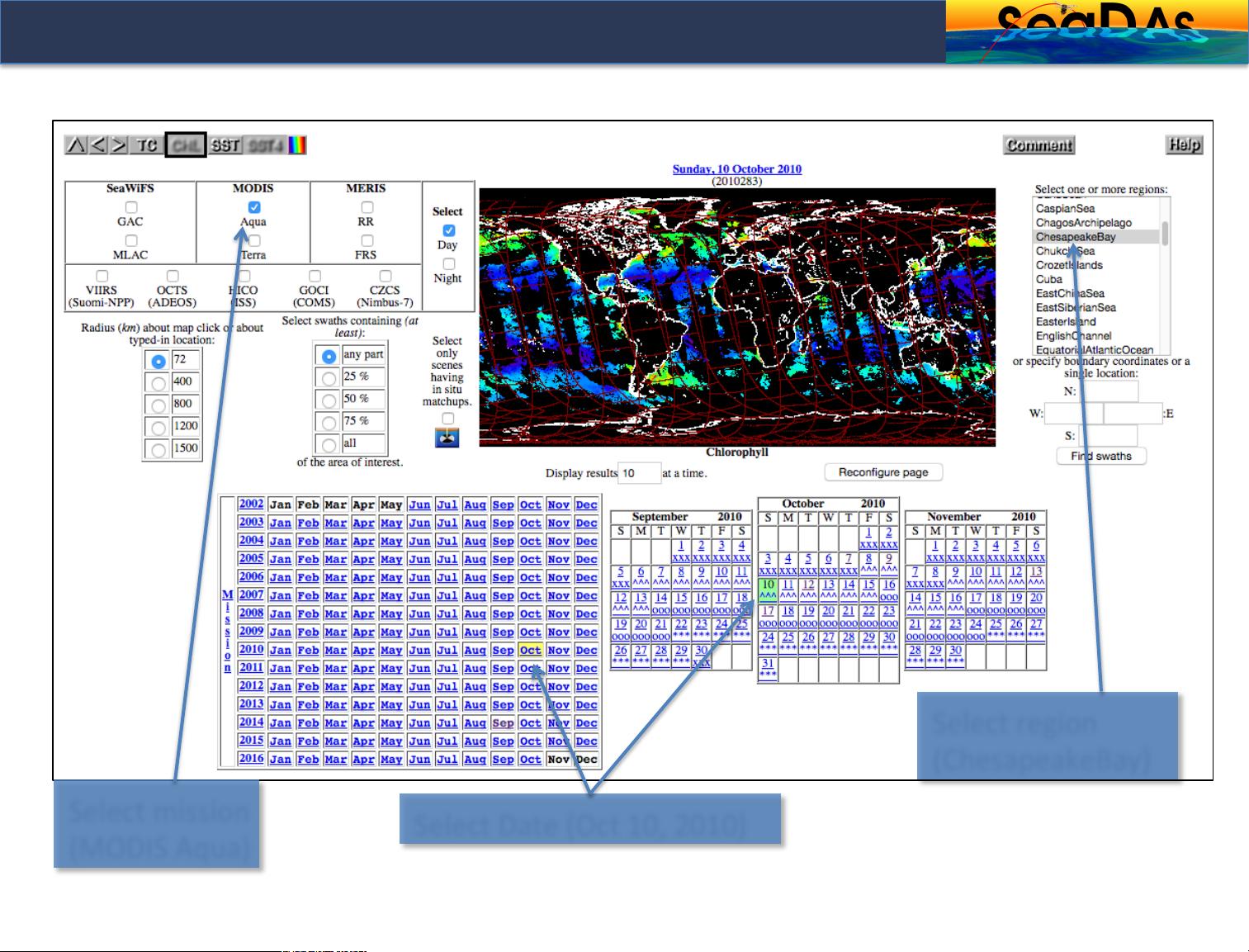Click the Reconfigure page button
This screenshot has height=952, width=1249.
click(x=883, y=472)
